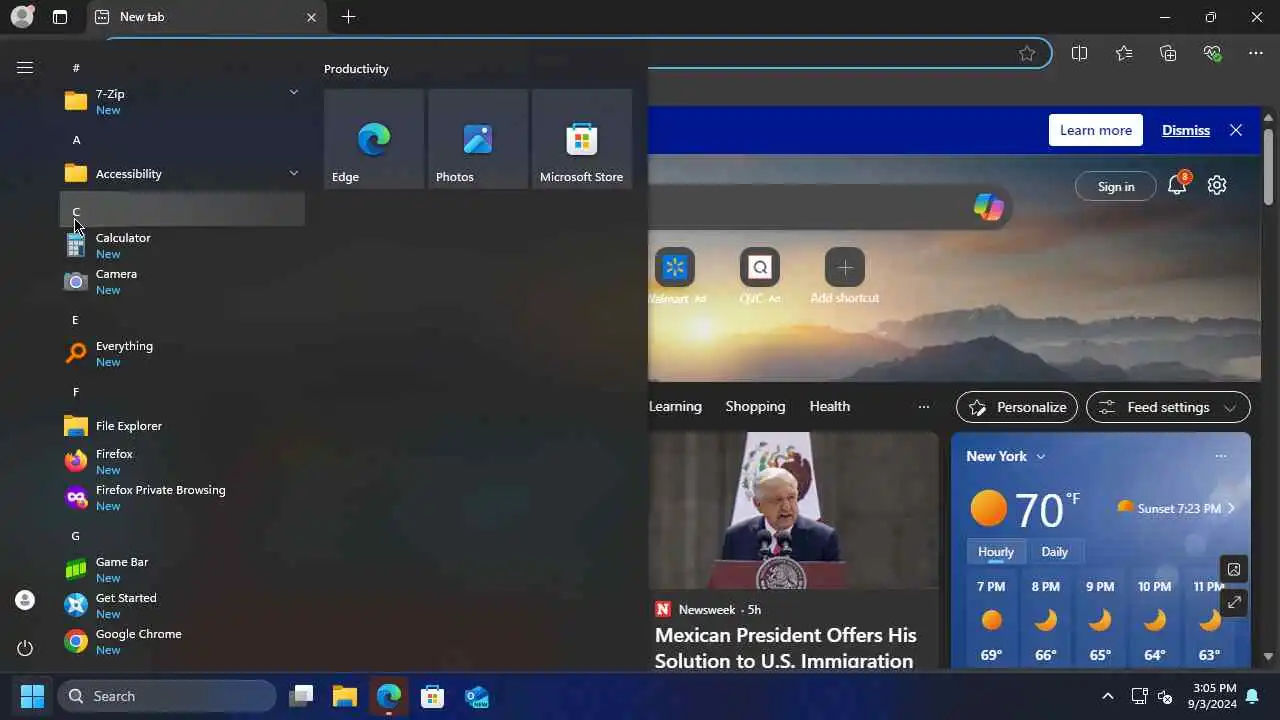The height and width of the screenshot is (720, 1280).
Task: Click the Dismiss link in banner
Action: [1185, 130]
